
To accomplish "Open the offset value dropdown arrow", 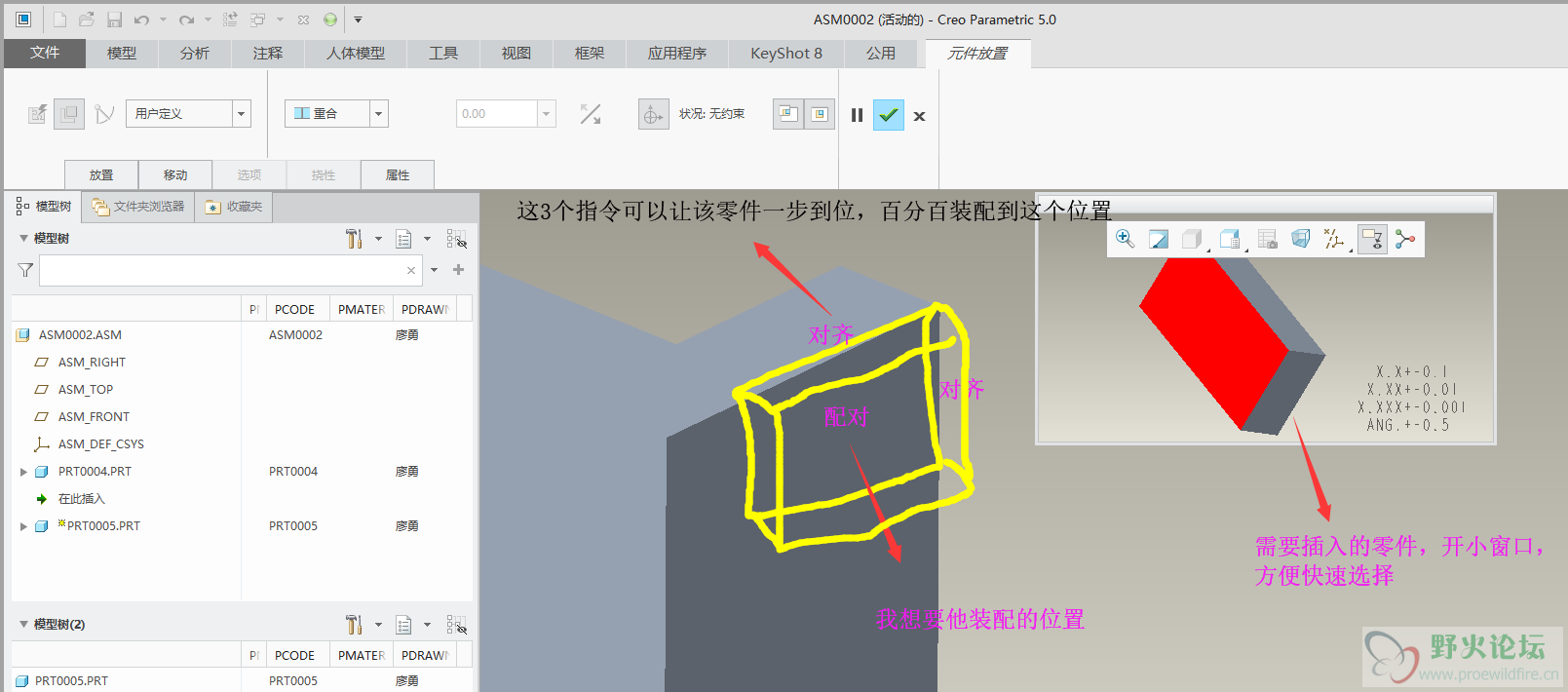I will pyautogui.click(x=547, y=114).
